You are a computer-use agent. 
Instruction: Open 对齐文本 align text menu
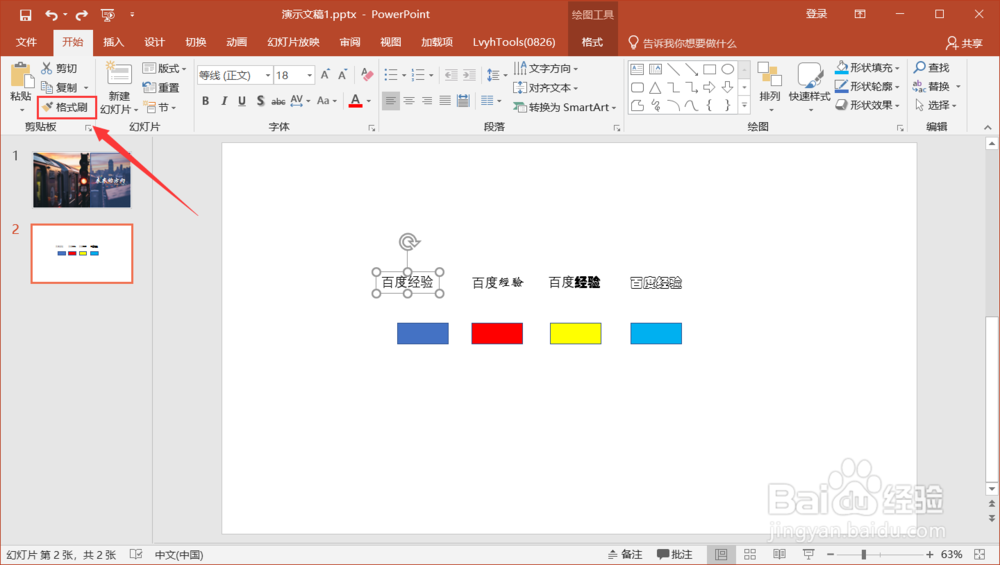click(546, 88)
